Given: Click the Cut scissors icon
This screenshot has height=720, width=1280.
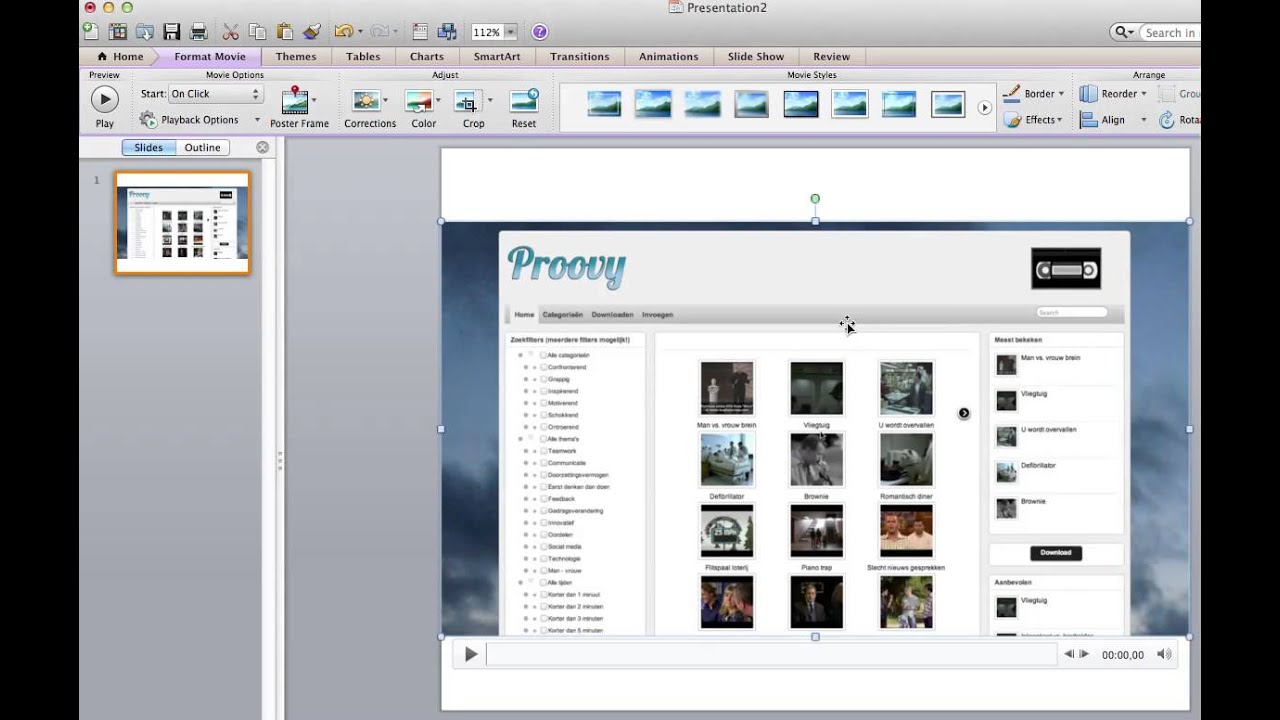Looking at the screenshot, I should pyautogui.click(x=231, y=32).
